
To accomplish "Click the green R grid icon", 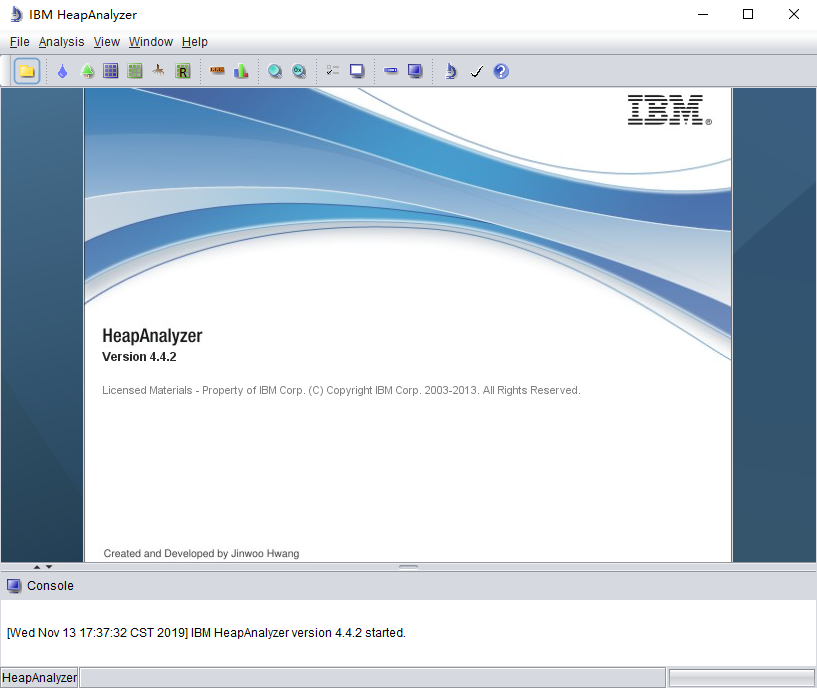I will pyautogui.click(x=182, y=71).
